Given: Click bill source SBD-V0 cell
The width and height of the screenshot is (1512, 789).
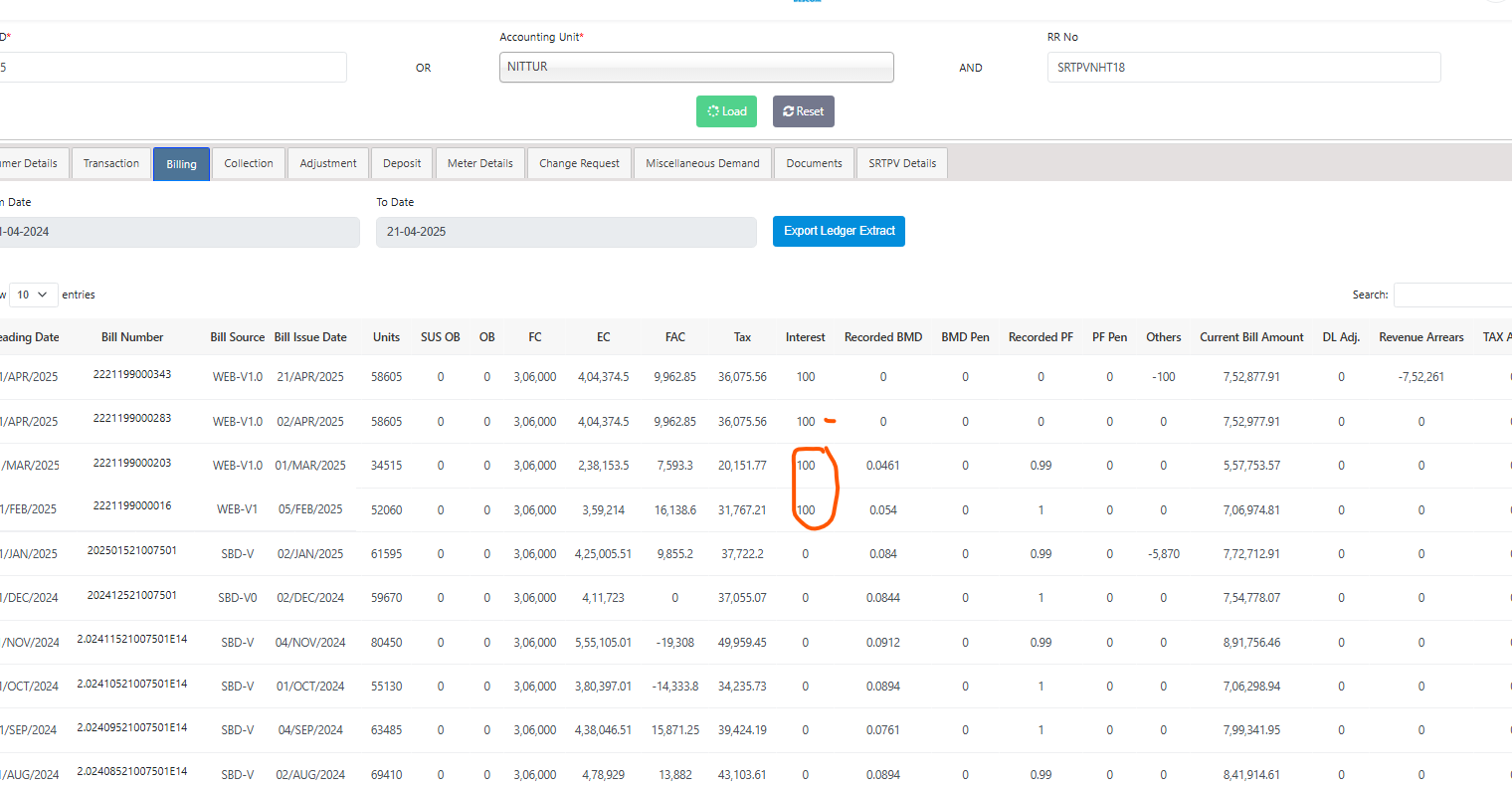Looking at the screenshot, I should coord(238,598).
